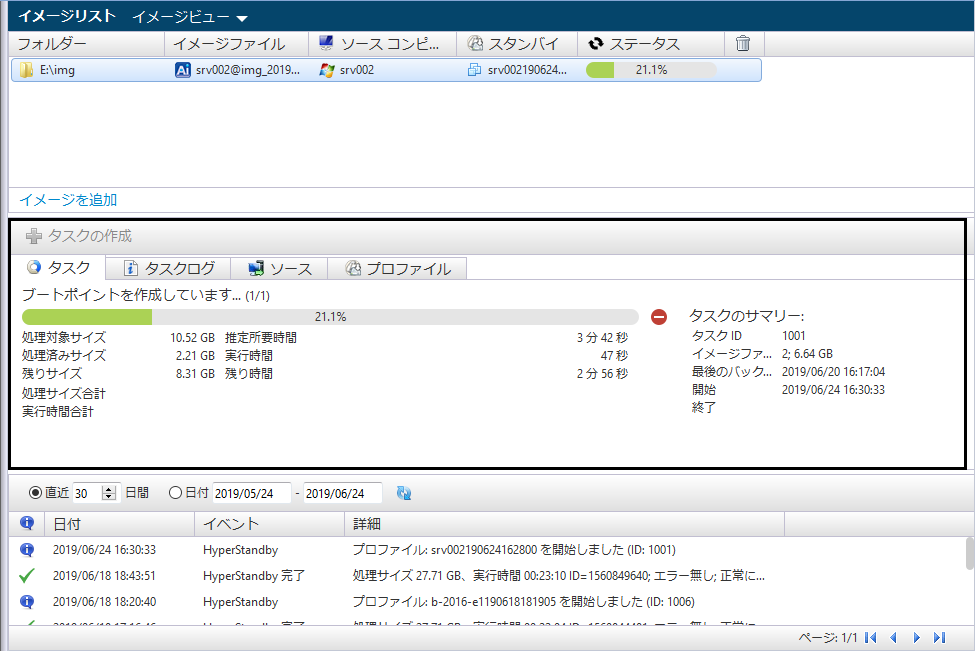
Task: Select the 日付 date range radio button
Action: click(x=176, y=493)
